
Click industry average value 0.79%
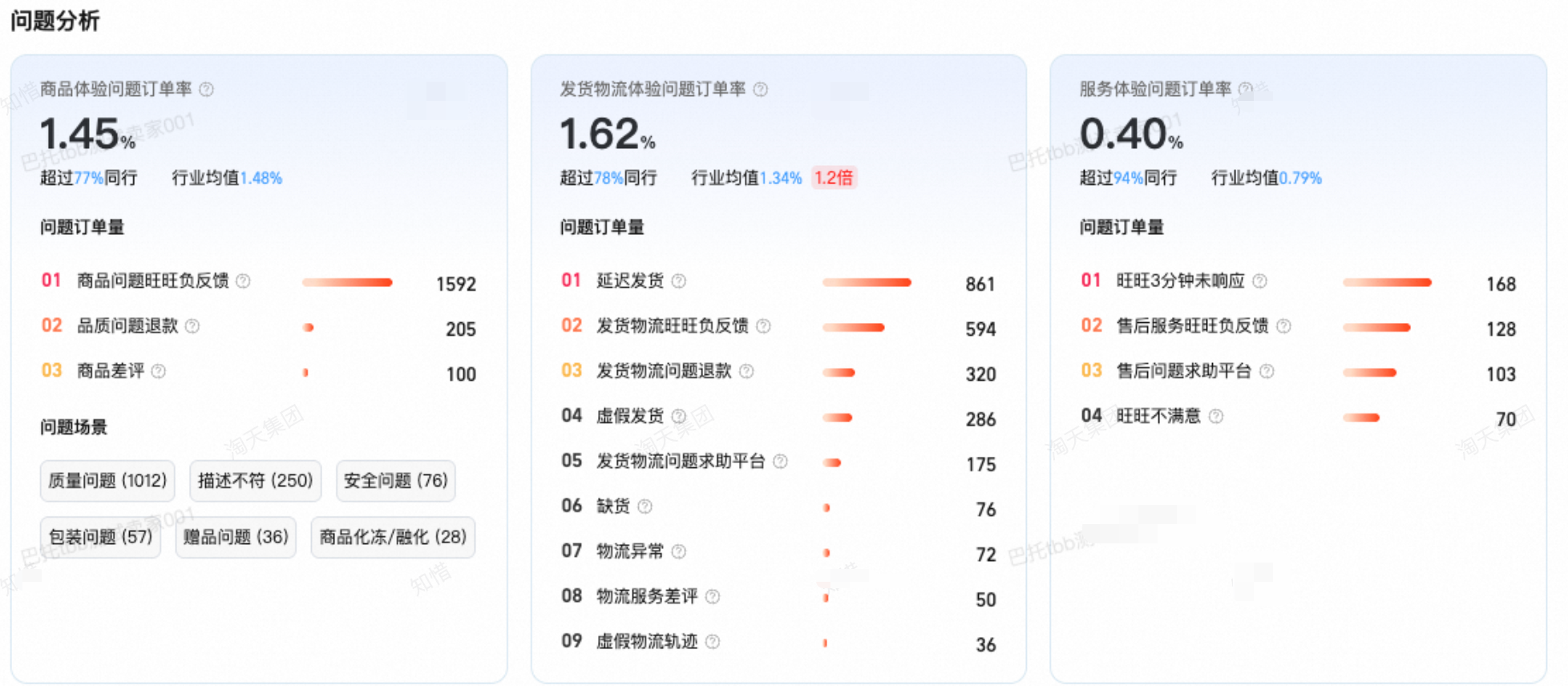coord(1300,178)
